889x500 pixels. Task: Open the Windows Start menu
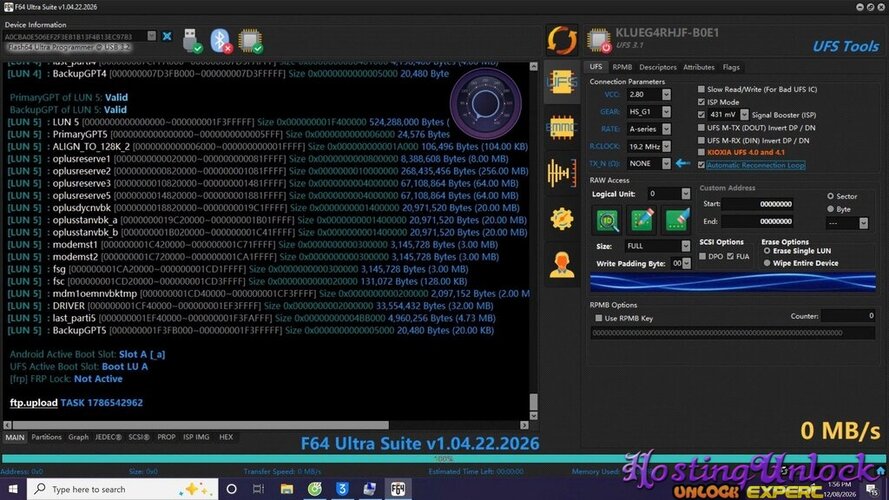[12, 489]
